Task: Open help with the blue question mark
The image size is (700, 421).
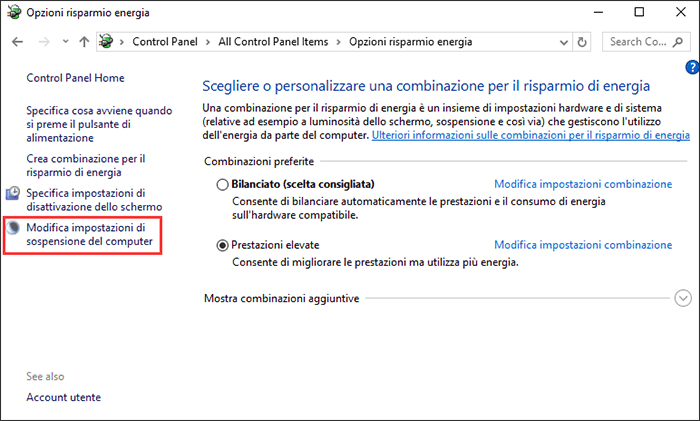Action: tap(692, 67)
